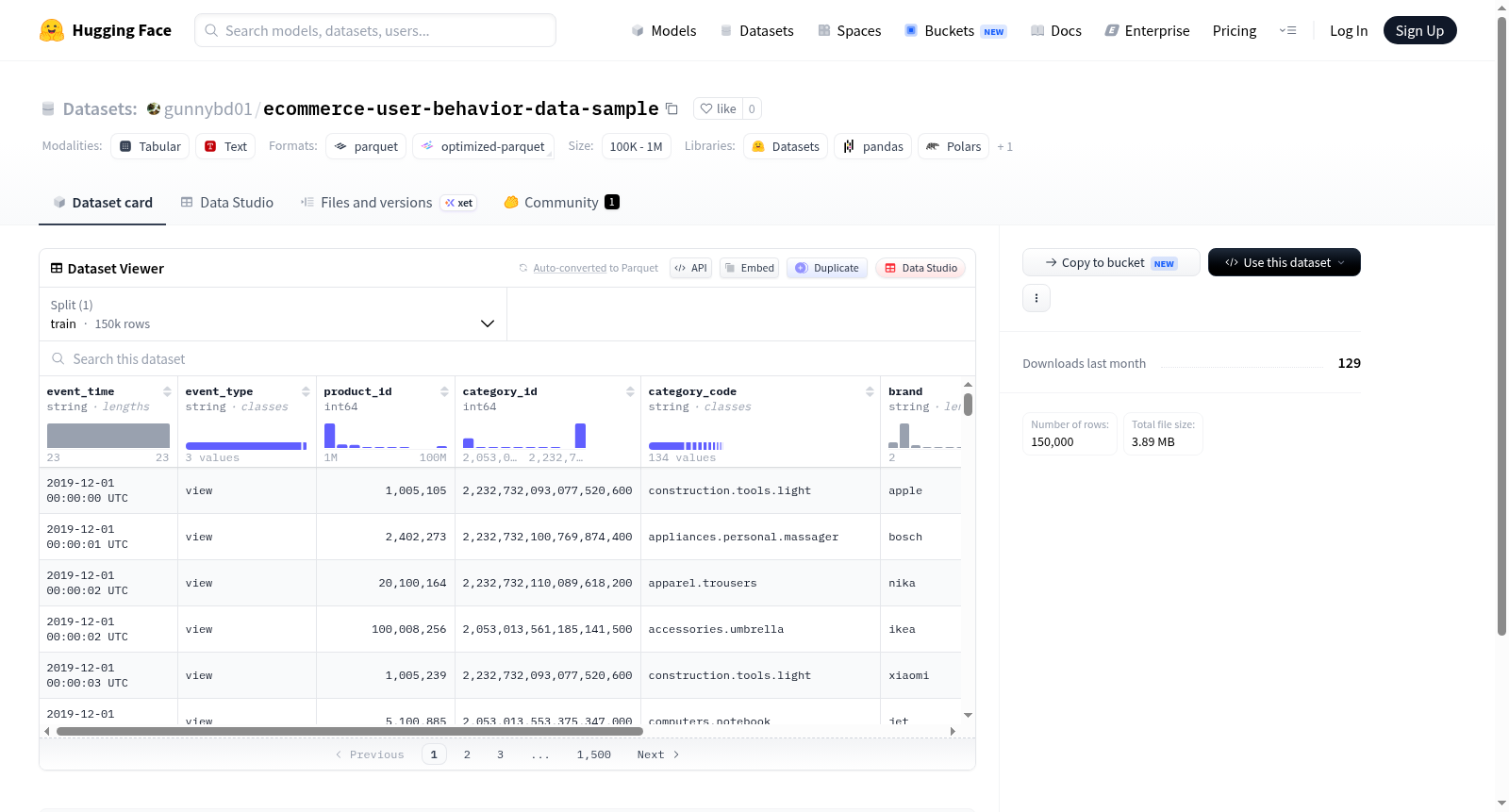Click the table vertical scrollbar thumb
This screenshot has width=1509, height=812.
[x=968, y=404]
